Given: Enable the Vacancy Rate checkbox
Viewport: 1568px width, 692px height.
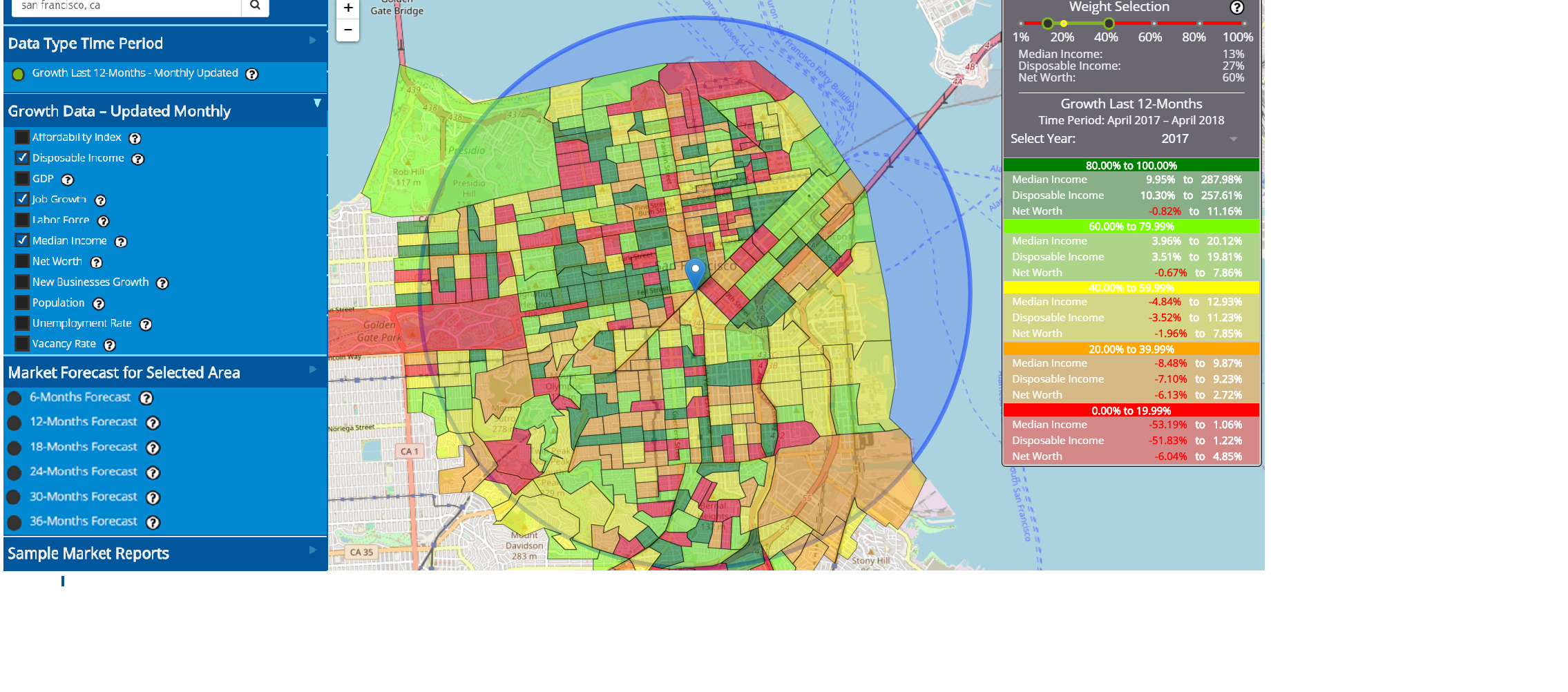Looking at the screenshot, I should pyautogui.click(x=22, y=343).
